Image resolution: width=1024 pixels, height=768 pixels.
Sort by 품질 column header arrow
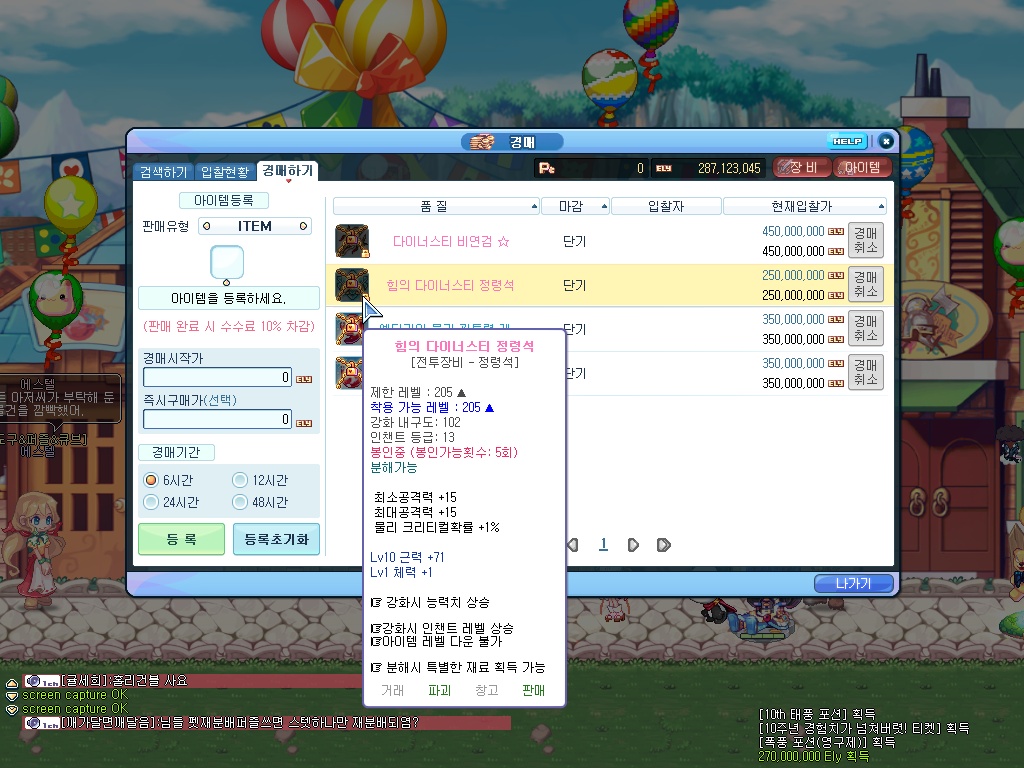coord(532,207)
